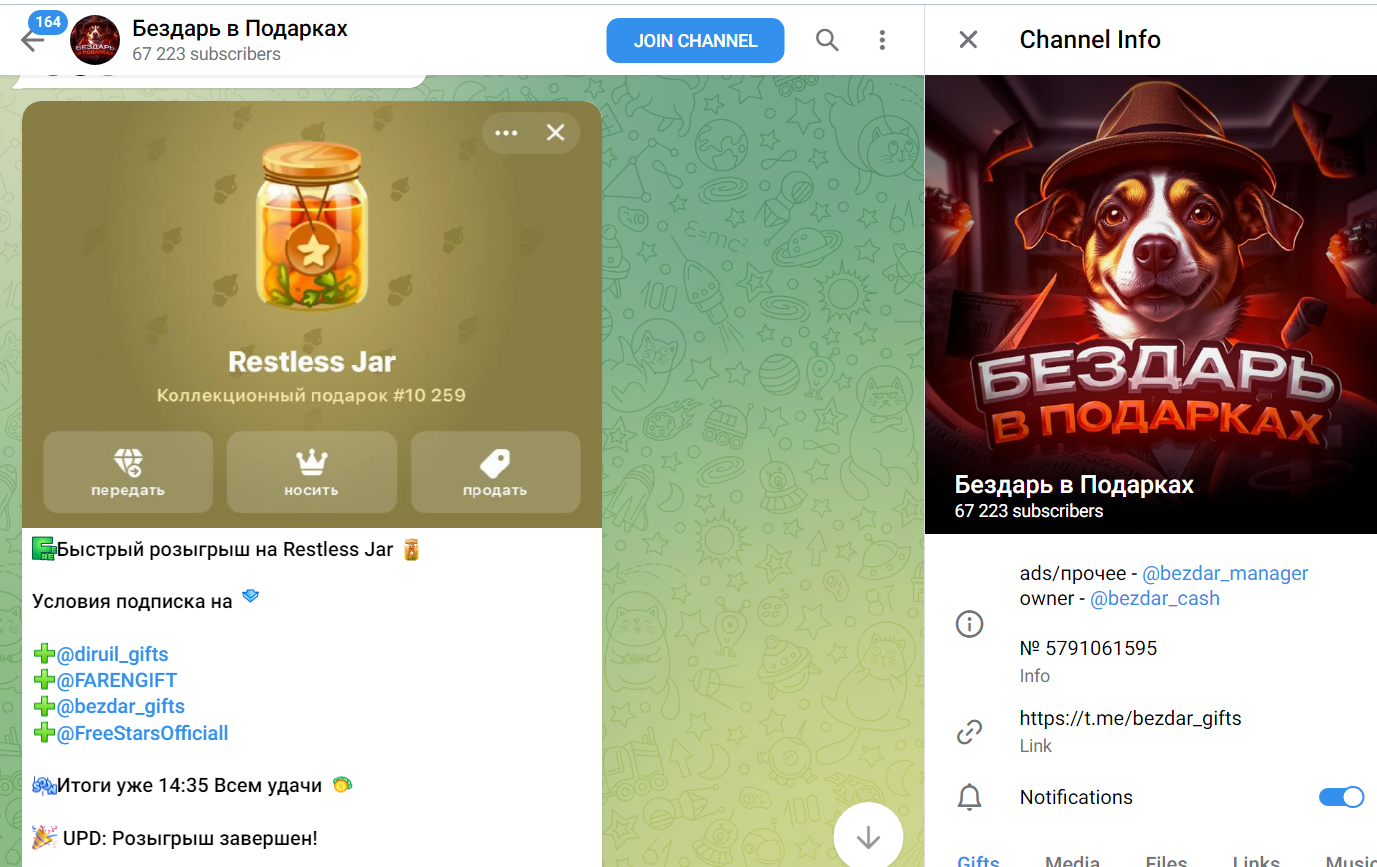1377x867 pixels.
Task: Open the https://t.me/bezdar_gifts channel link
Action: 1130,718
